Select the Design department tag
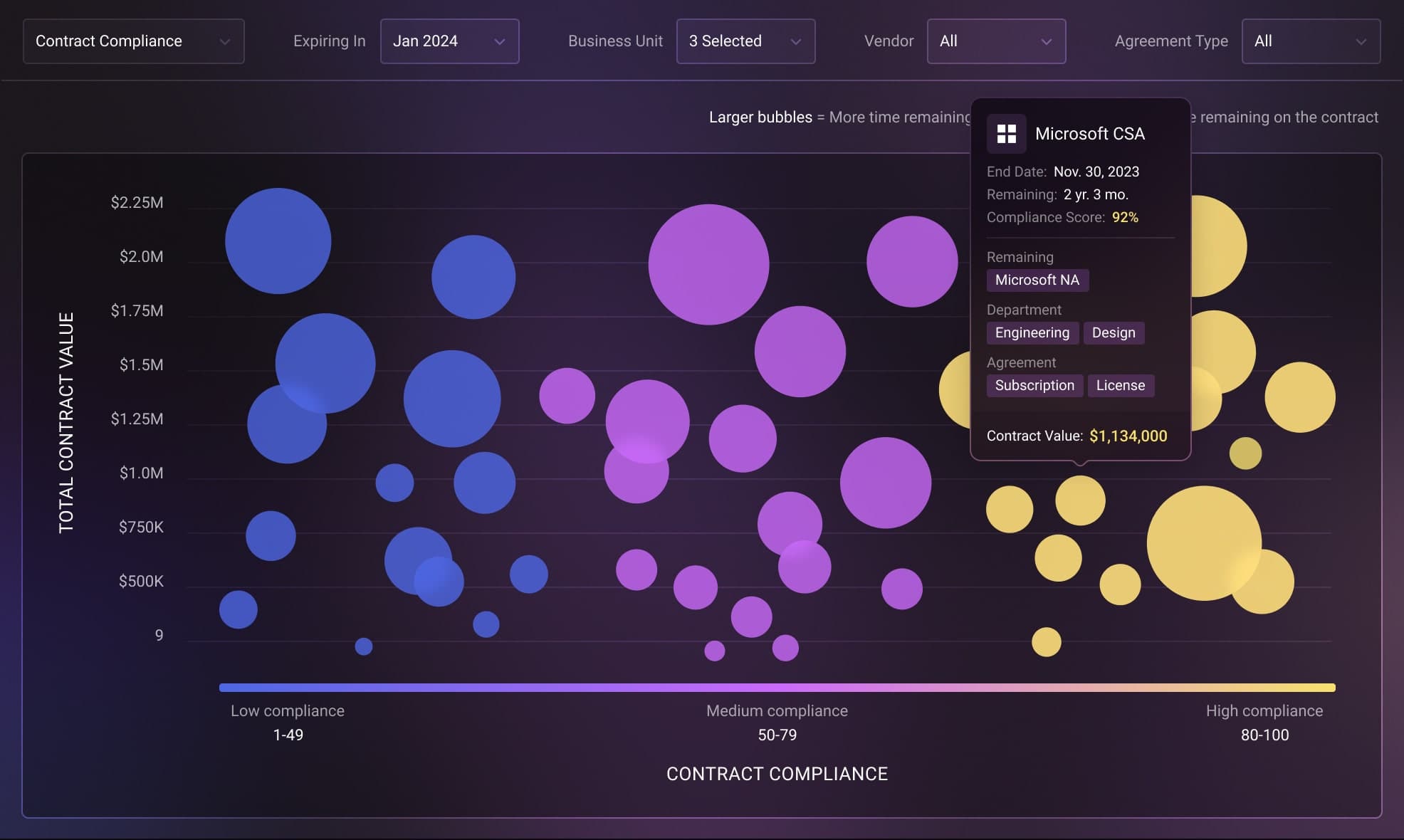1404x840 pixels. [x=1113, y=332]
